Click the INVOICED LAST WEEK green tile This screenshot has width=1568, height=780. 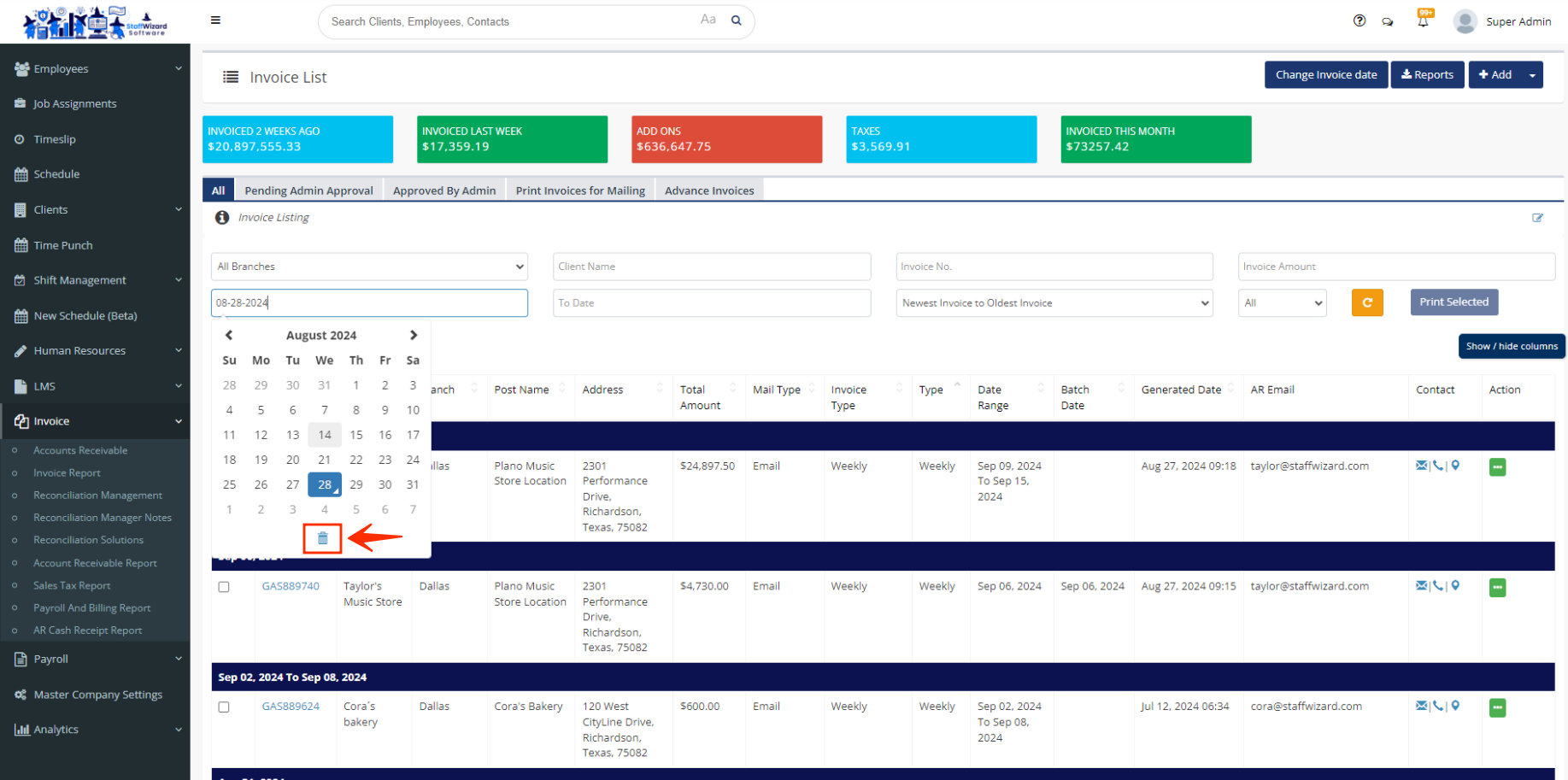(512, 139)
